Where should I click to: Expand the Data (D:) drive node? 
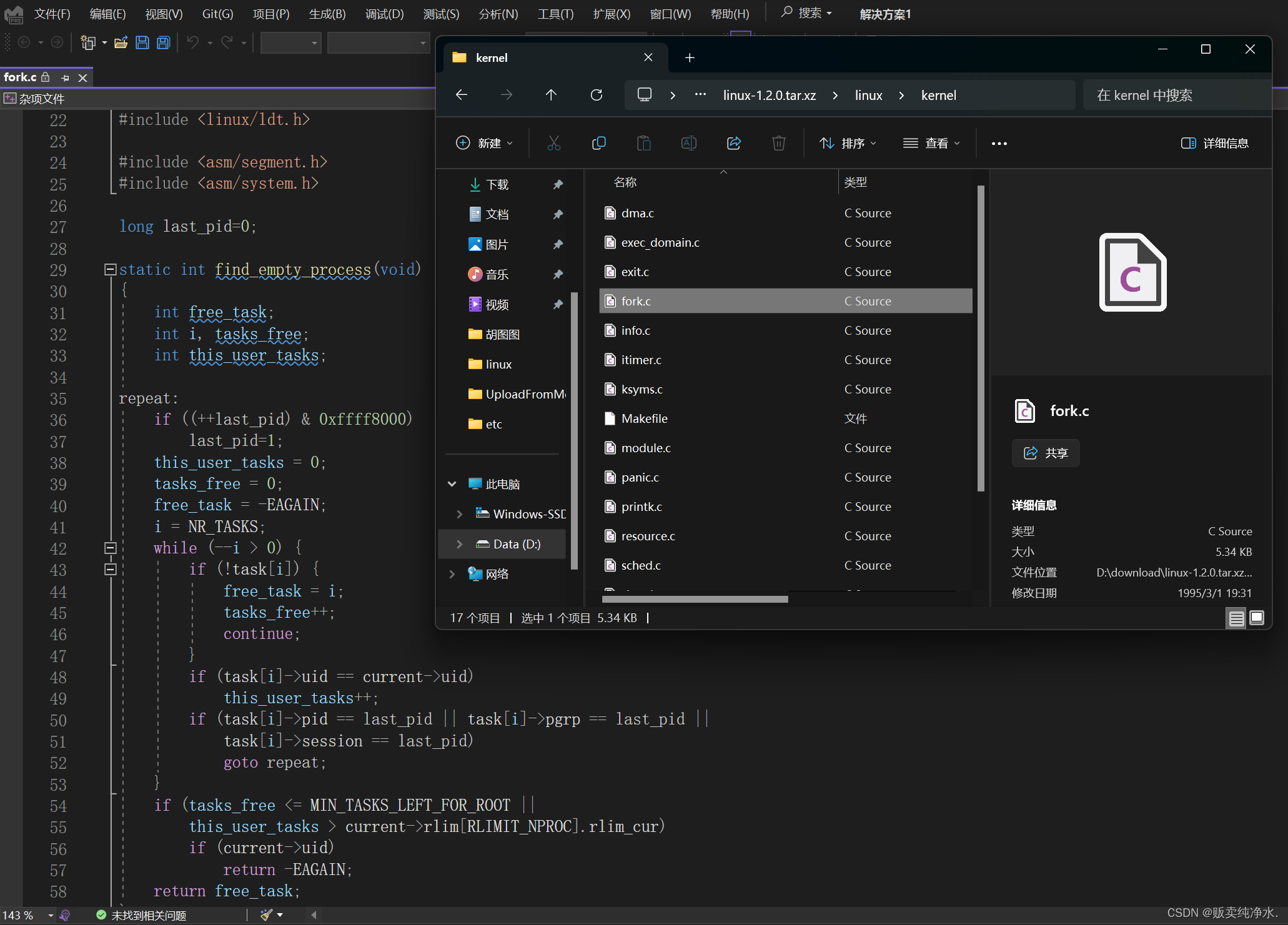(x=460, y=544)
